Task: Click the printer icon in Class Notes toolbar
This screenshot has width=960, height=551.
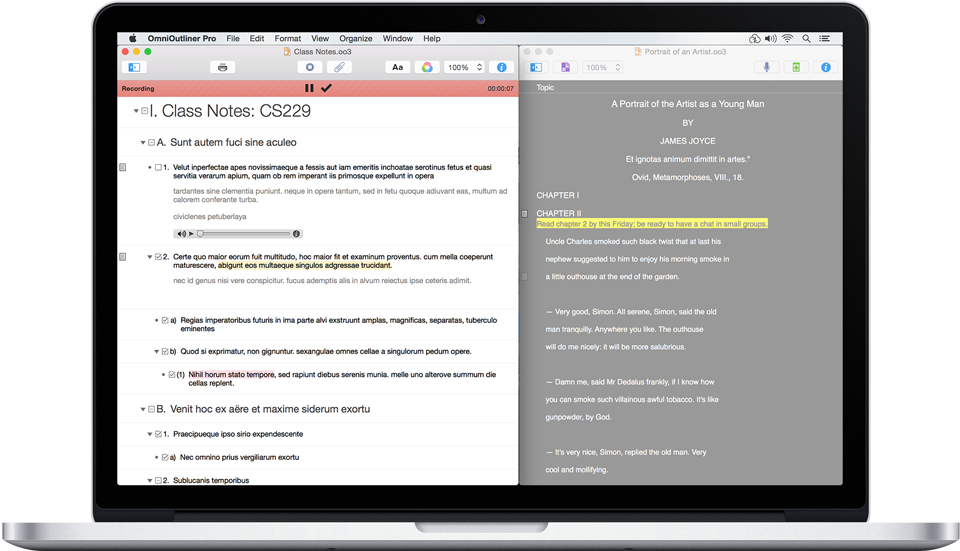Action: click(x=222, y=67)
